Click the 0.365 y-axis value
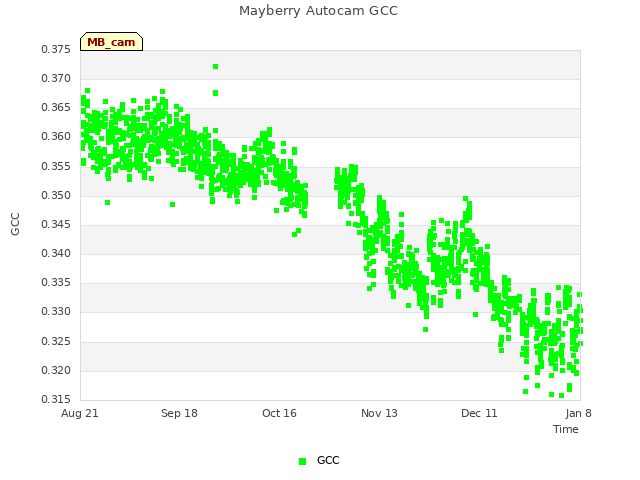 point(56,107)
